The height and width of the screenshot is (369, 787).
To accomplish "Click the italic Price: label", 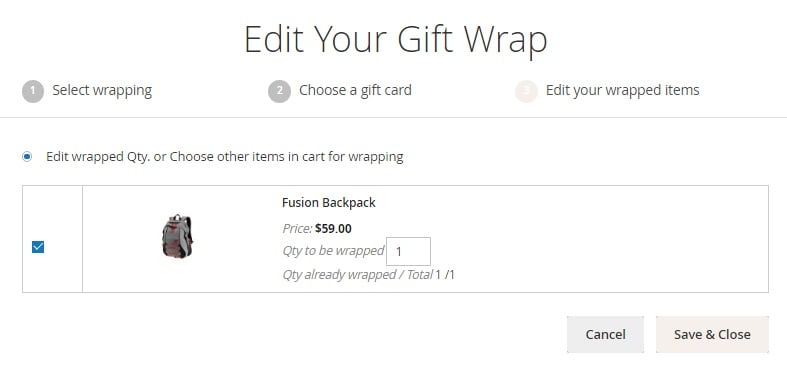I will (x=298, y=229).
